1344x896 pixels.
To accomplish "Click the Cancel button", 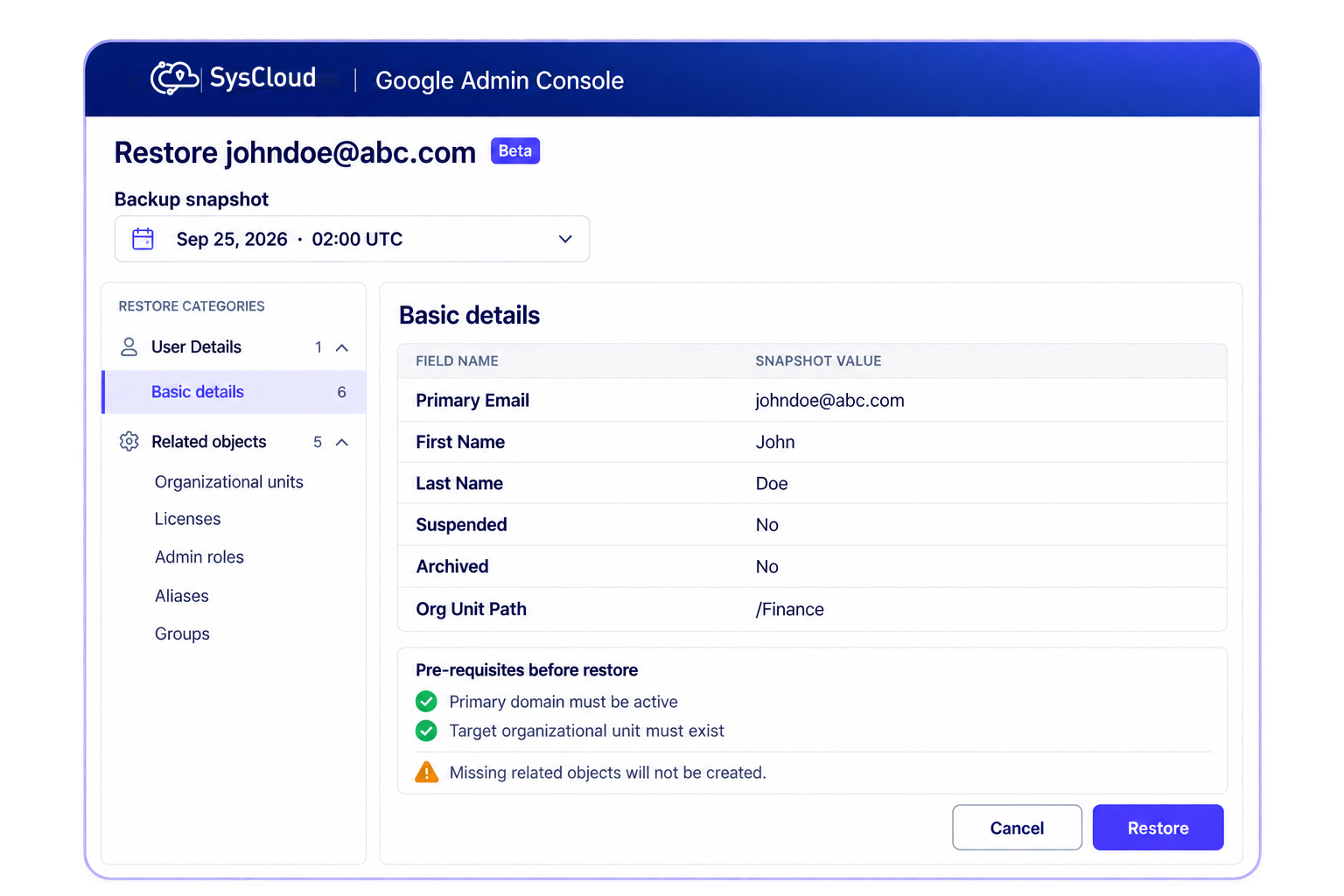I will click(x=1017, y=828).
